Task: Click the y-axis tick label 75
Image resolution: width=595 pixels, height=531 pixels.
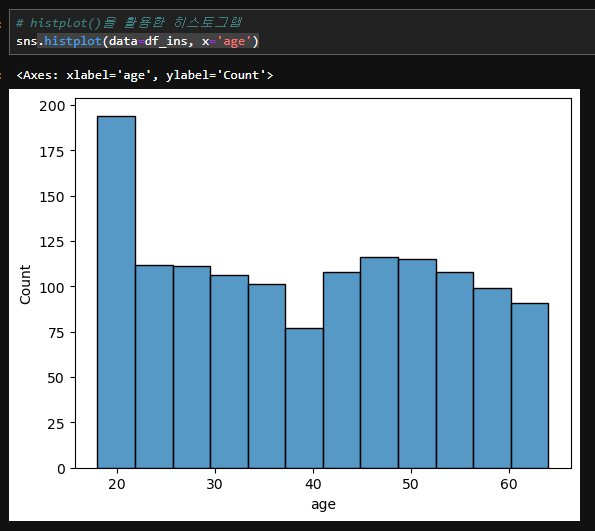Action: [x=56, y=333]
